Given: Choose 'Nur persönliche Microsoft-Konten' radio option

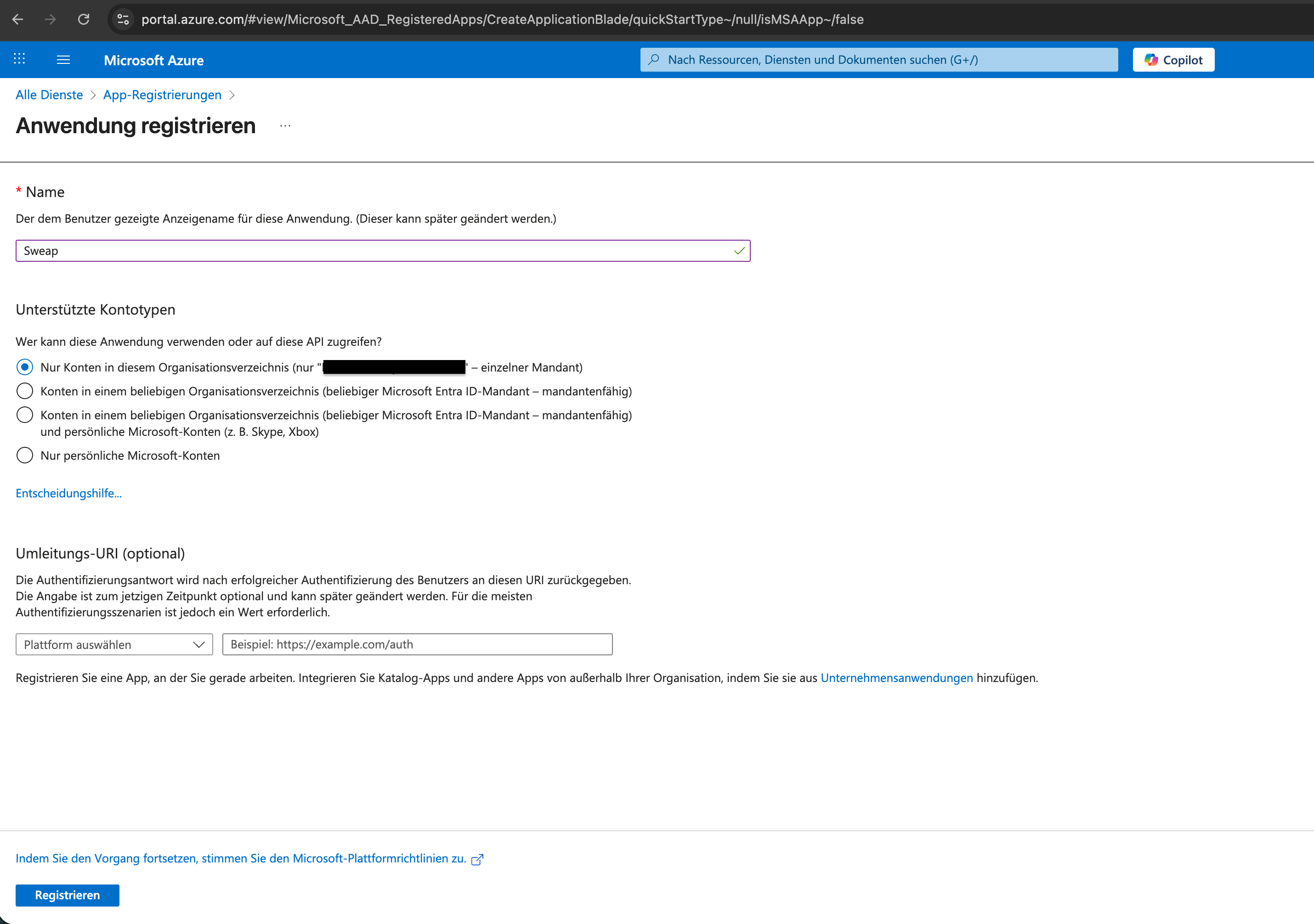Looking at the screenshot, I should point(25,456).
